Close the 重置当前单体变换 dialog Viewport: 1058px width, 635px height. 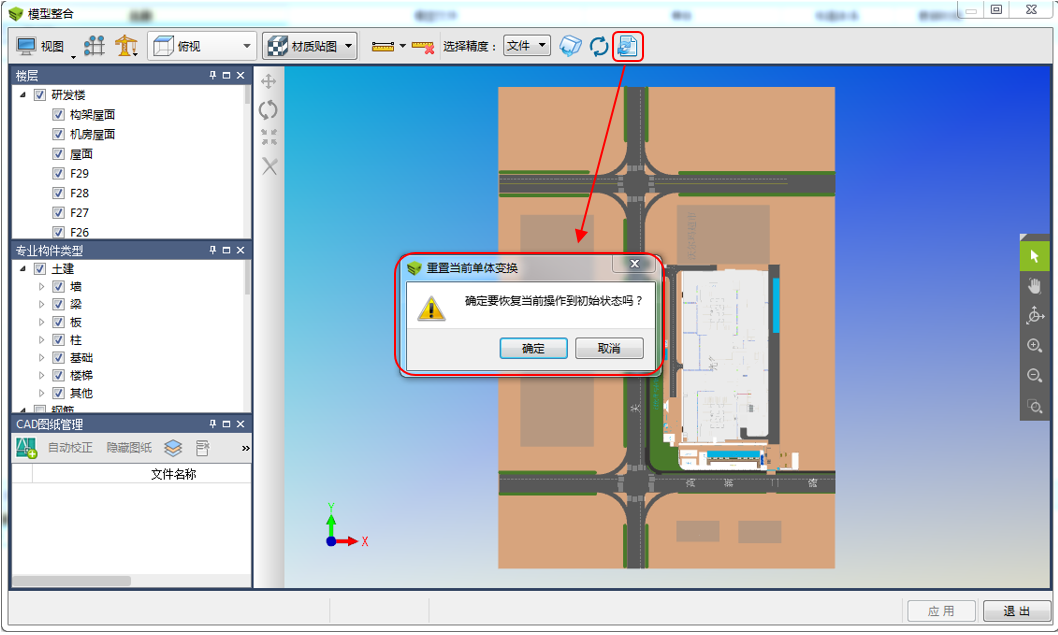(x=634, y=264)
